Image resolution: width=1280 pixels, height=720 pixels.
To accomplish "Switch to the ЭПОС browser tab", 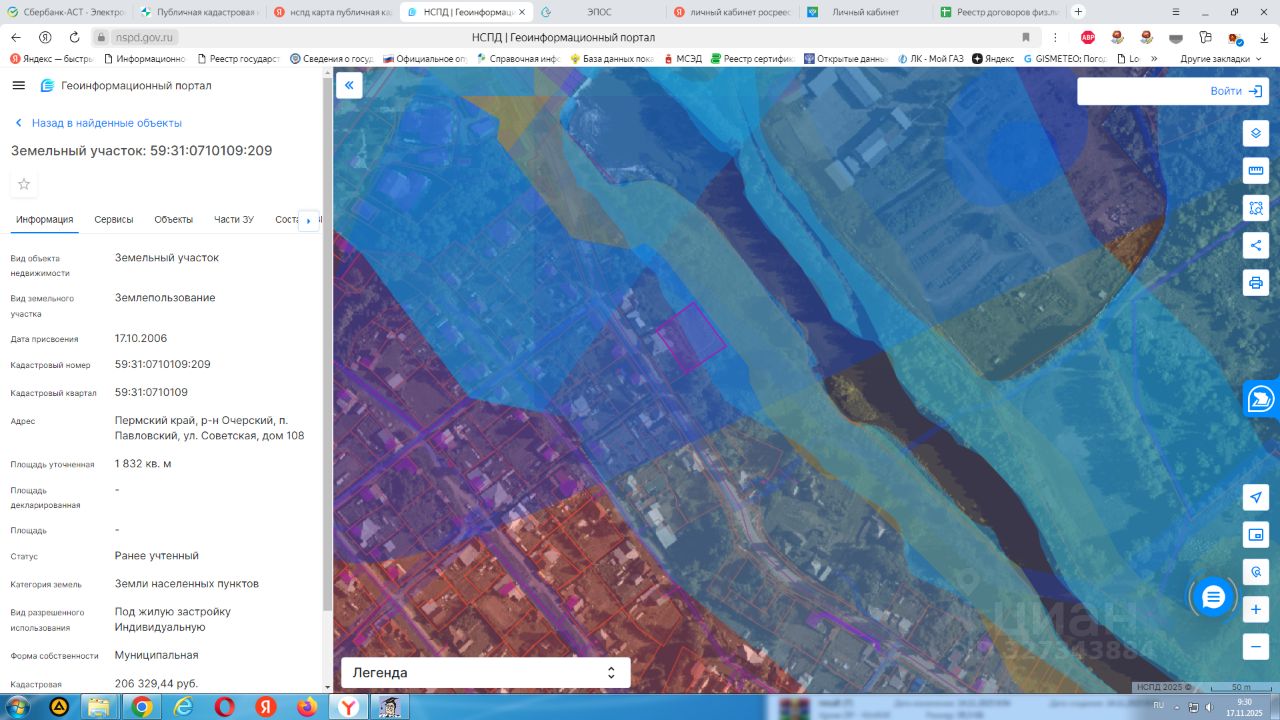I will coord(598,12).
